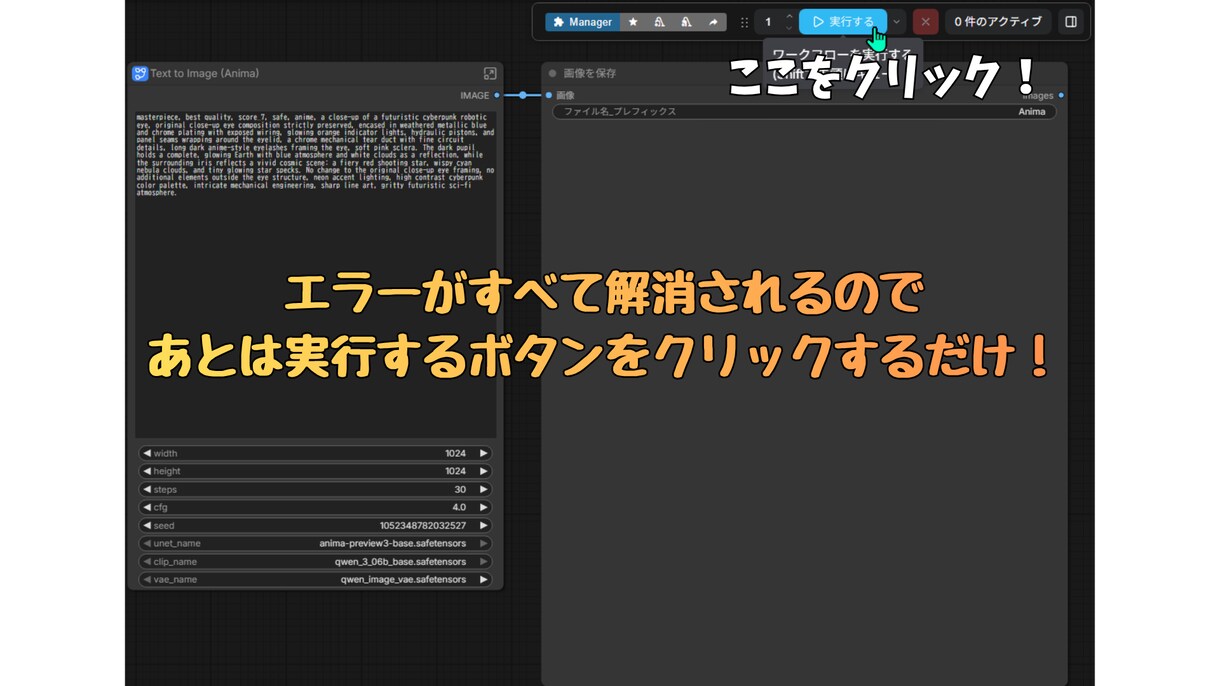Screen dimensions: 1220x686
Task: Open the unet_name model dropdown list
Action: coord(315,543)
